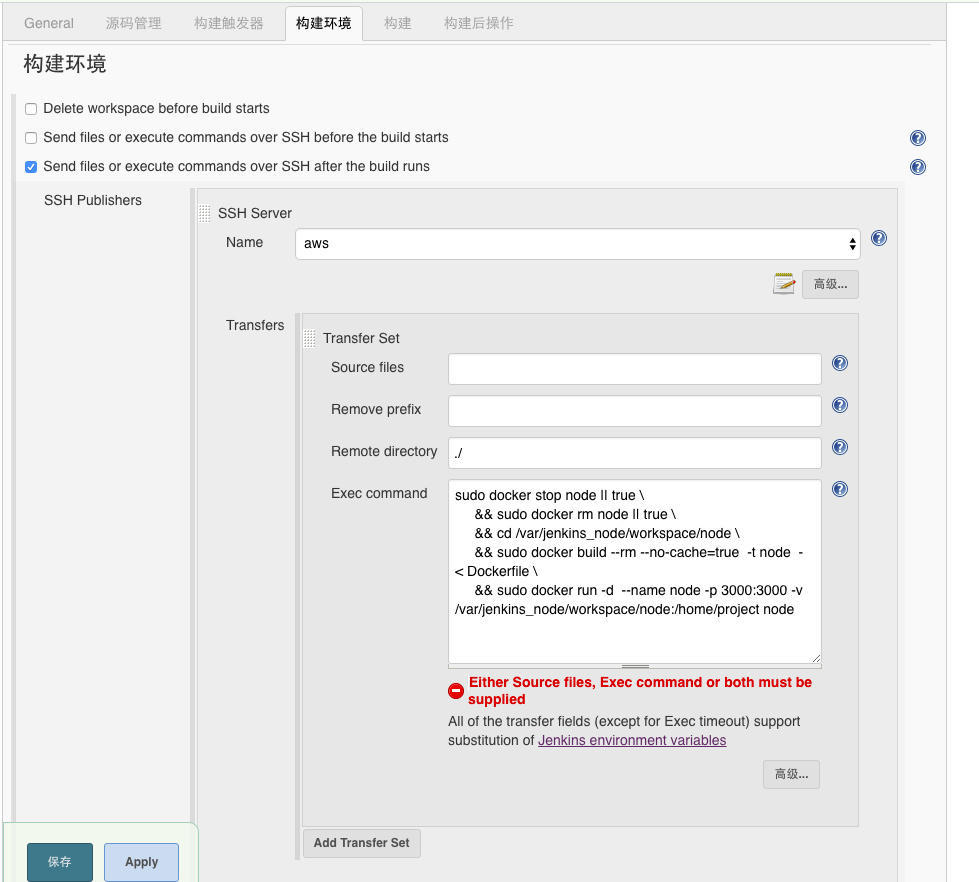This screenshot has width=979, height=882.
Task: Open help for SSH after build option
Action: 917,167
